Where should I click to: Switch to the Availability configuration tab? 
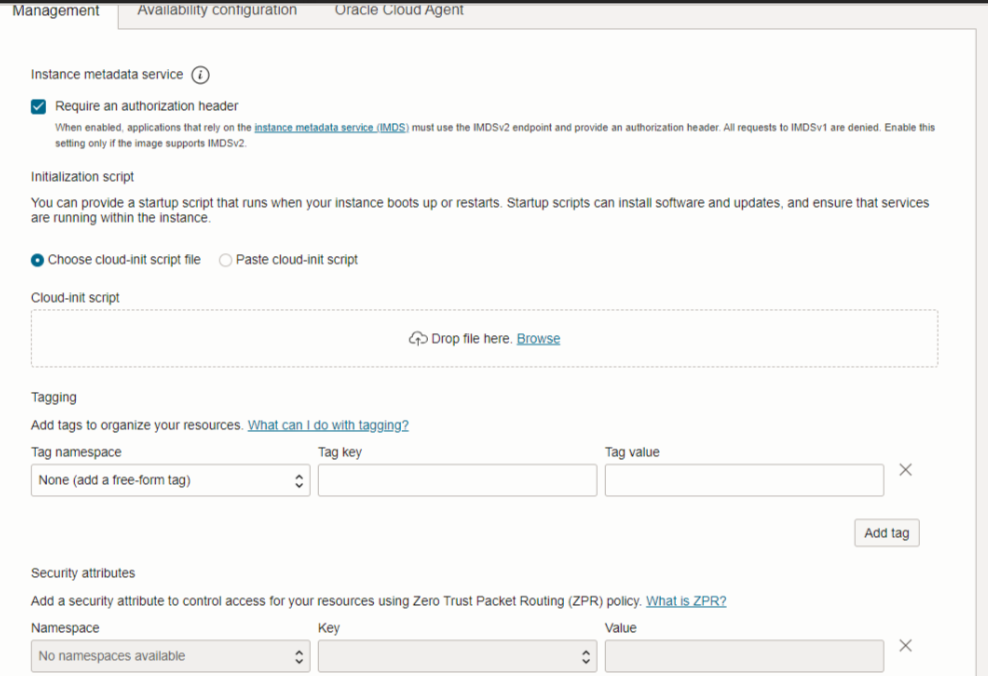[x=217, y=10]
